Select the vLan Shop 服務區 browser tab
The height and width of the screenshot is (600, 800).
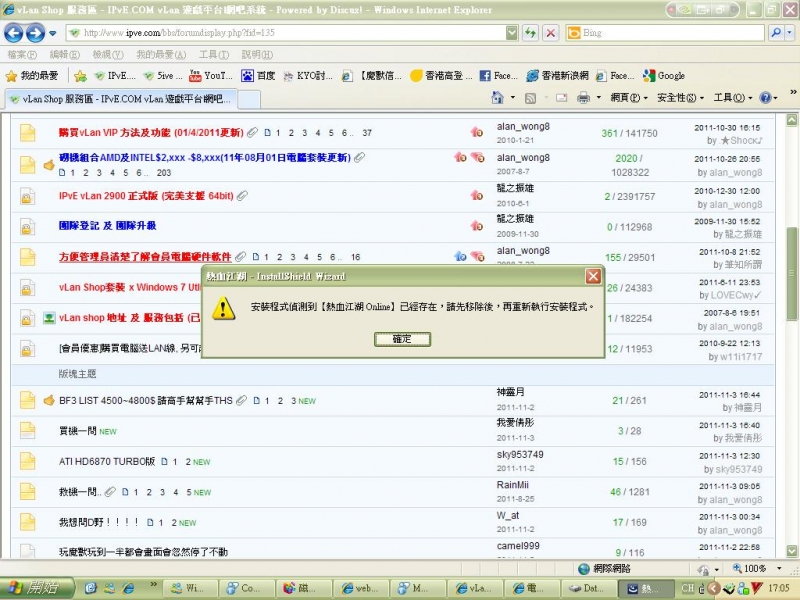coord(118,98)
